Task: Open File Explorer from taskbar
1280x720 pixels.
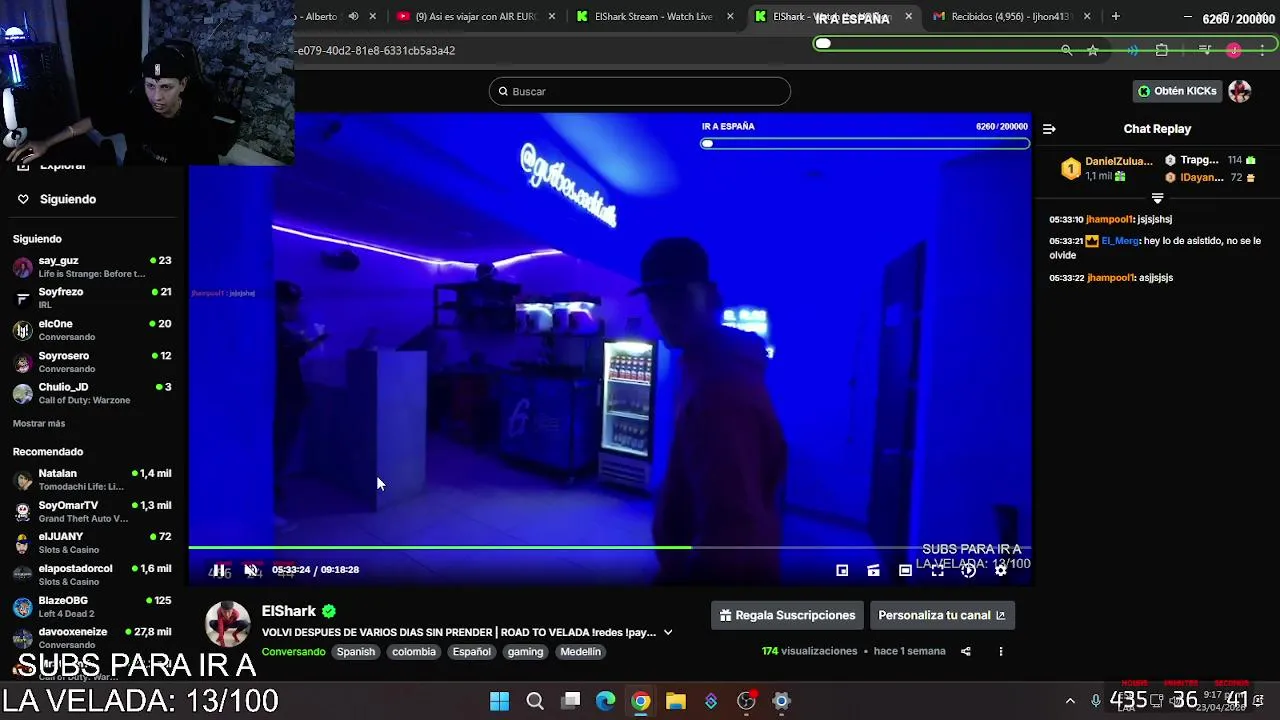Action: pos(676,701)
